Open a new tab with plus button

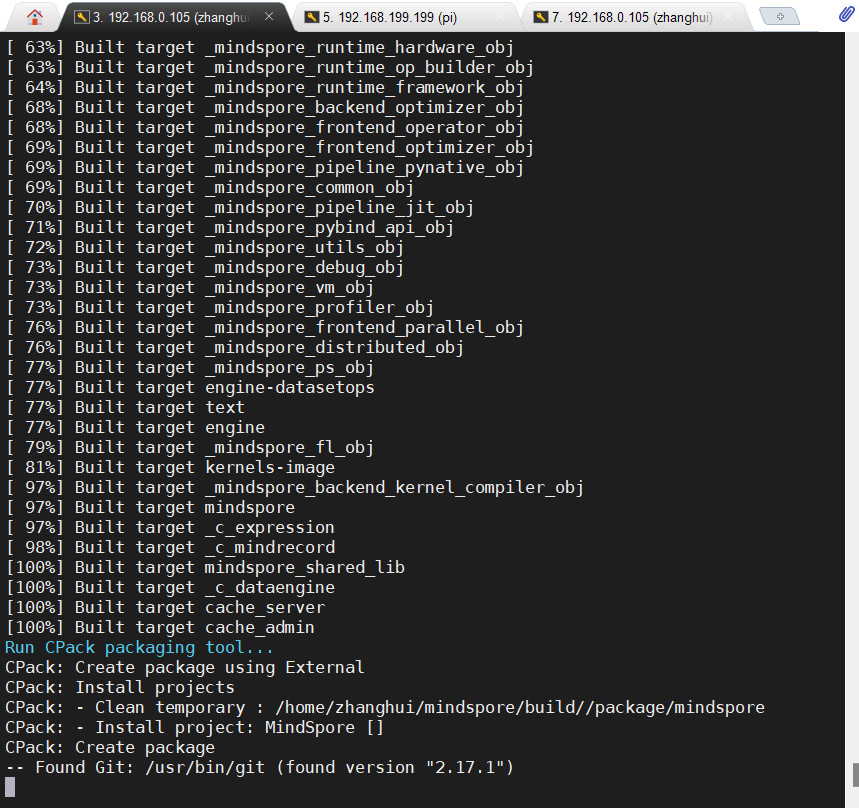click(780, 17)
